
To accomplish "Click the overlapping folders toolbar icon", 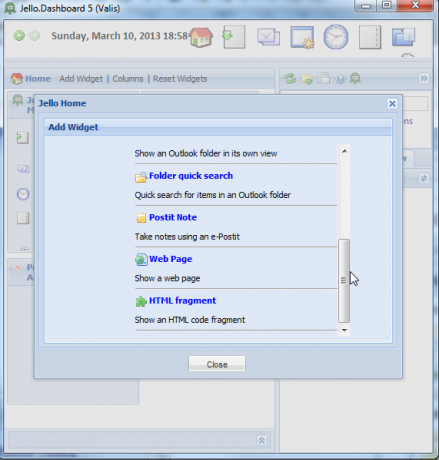I will click(x=403, y=37).
